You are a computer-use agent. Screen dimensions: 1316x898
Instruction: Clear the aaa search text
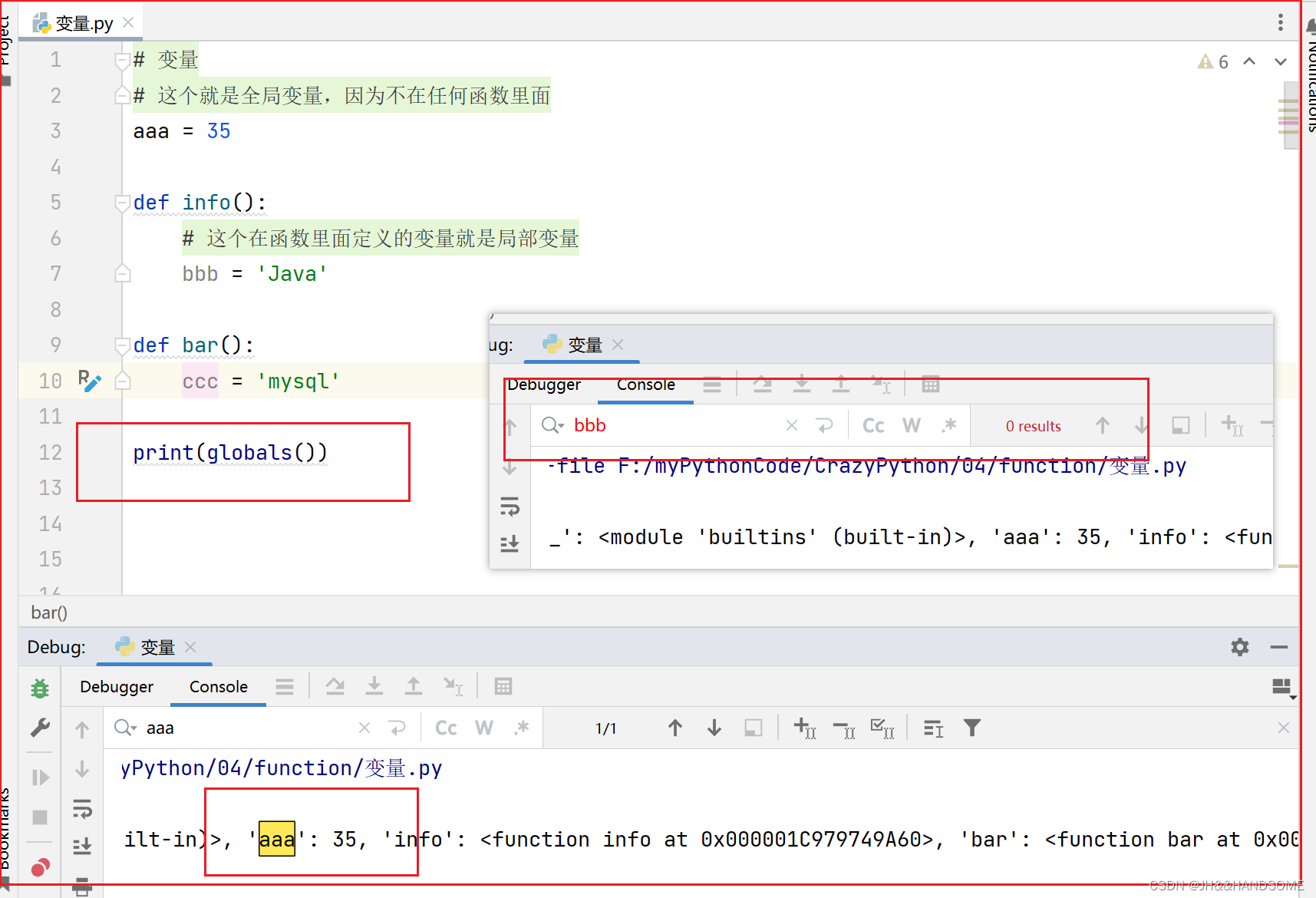pos(364,728)
